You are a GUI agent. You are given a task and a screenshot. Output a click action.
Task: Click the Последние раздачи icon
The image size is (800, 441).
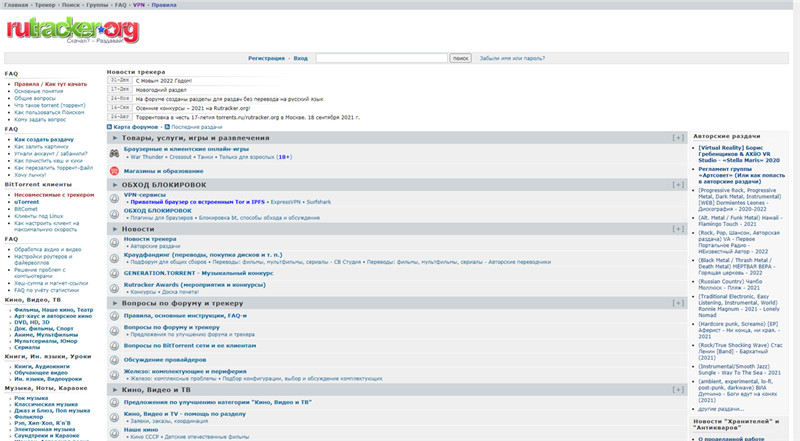point(167,127)
